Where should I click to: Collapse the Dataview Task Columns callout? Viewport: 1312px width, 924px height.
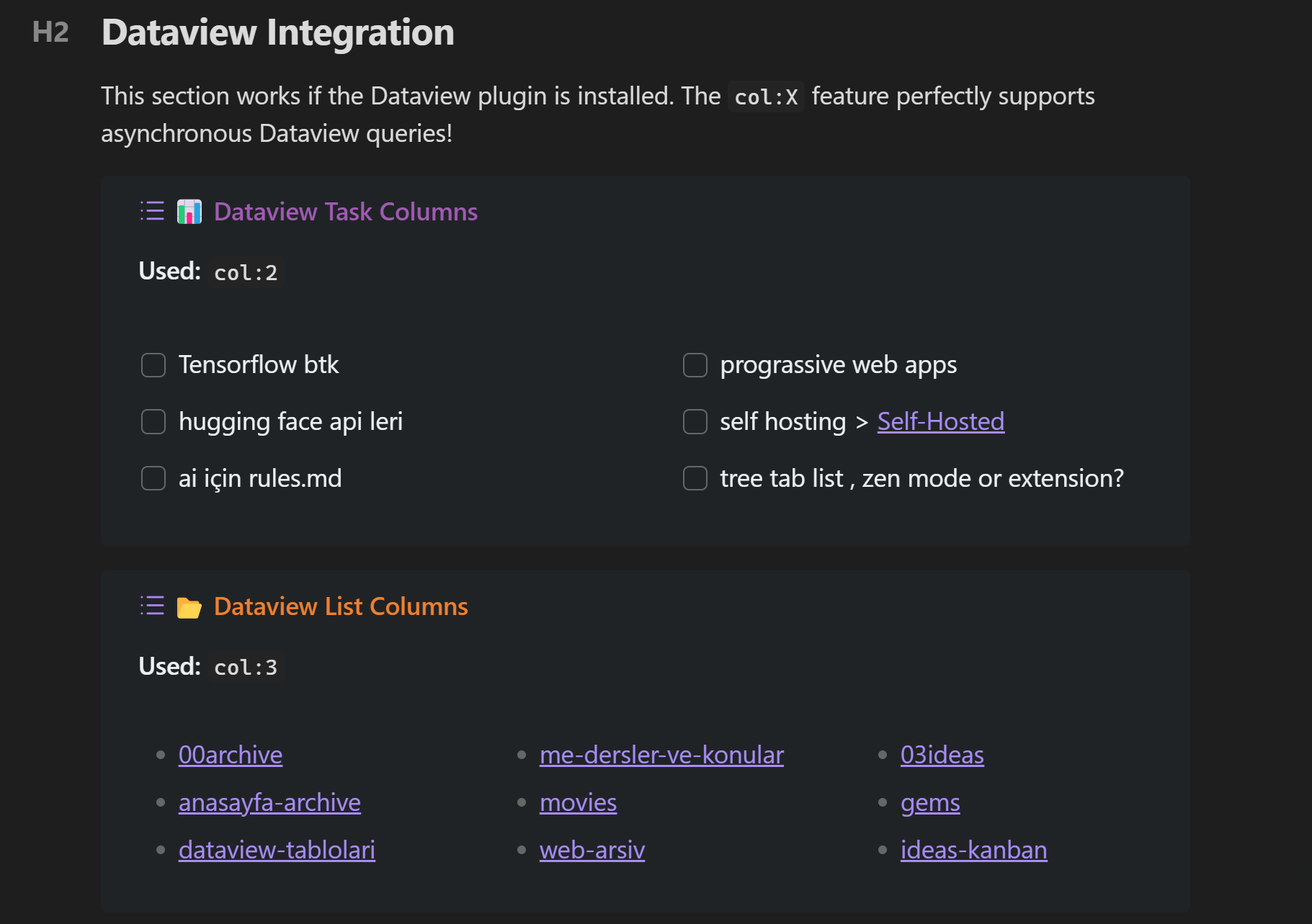click(346, 212)
